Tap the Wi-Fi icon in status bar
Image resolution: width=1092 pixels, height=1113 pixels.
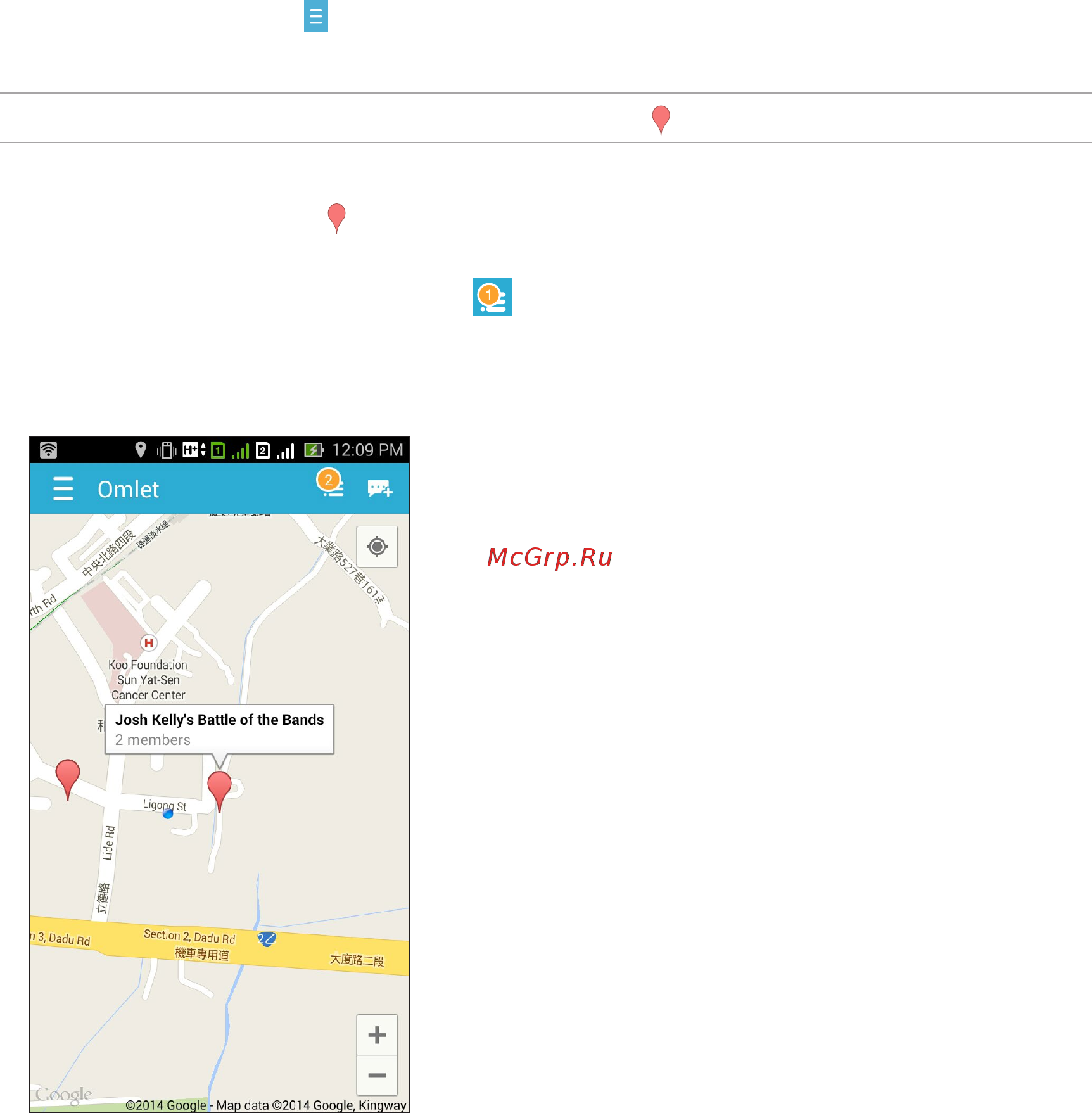[x=48, y=450]
